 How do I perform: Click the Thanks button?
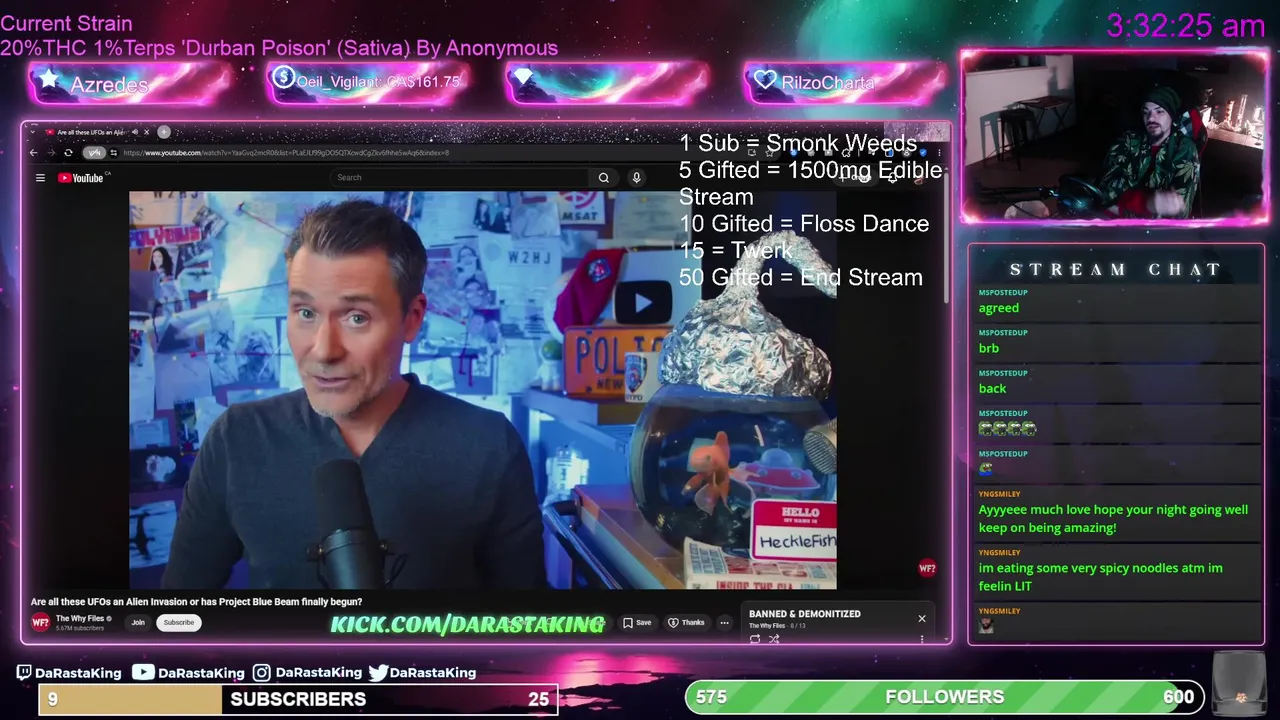click(686, 622)
